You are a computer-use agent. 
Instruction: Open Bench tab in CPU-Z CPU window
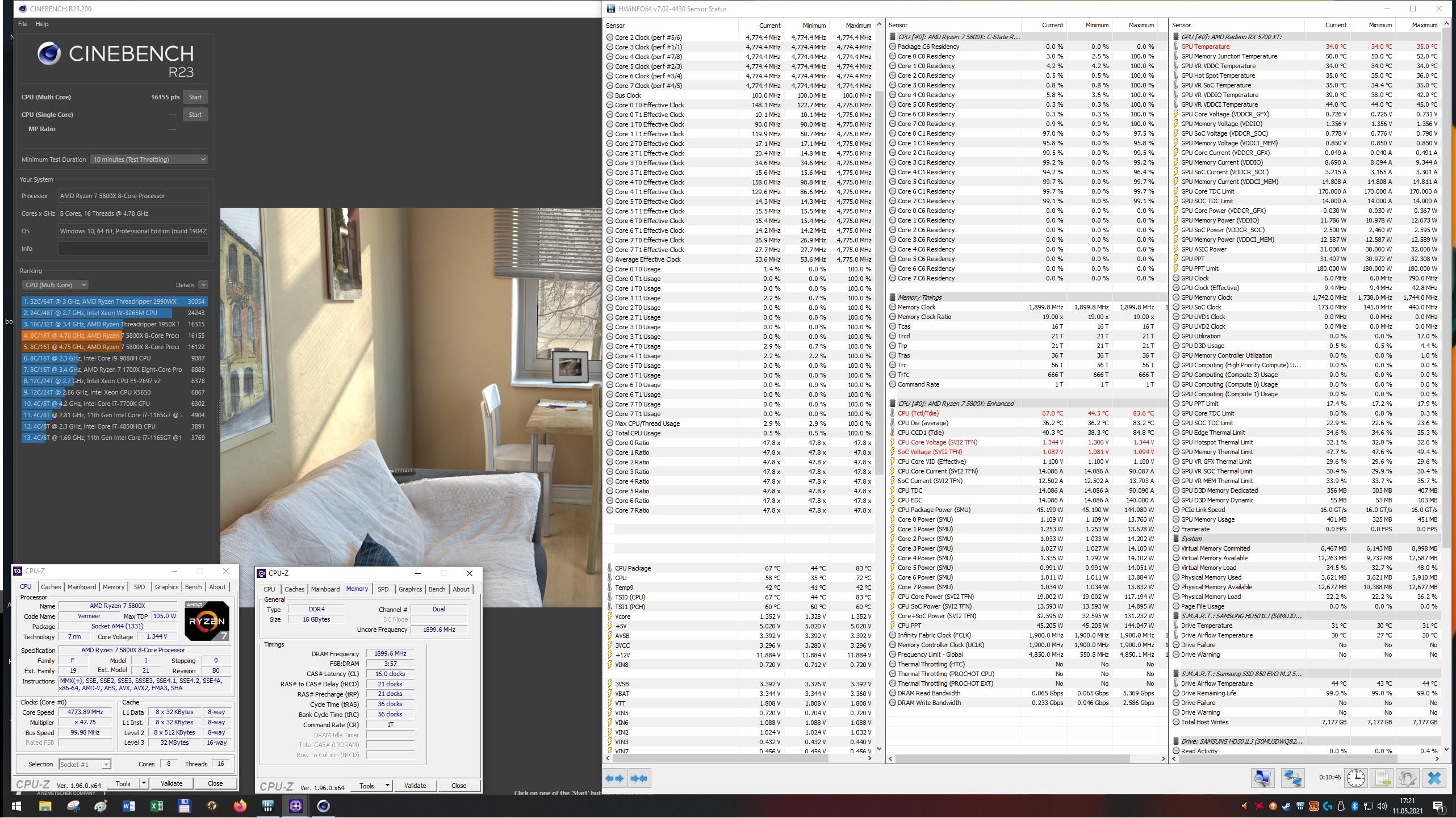[193, 587]
